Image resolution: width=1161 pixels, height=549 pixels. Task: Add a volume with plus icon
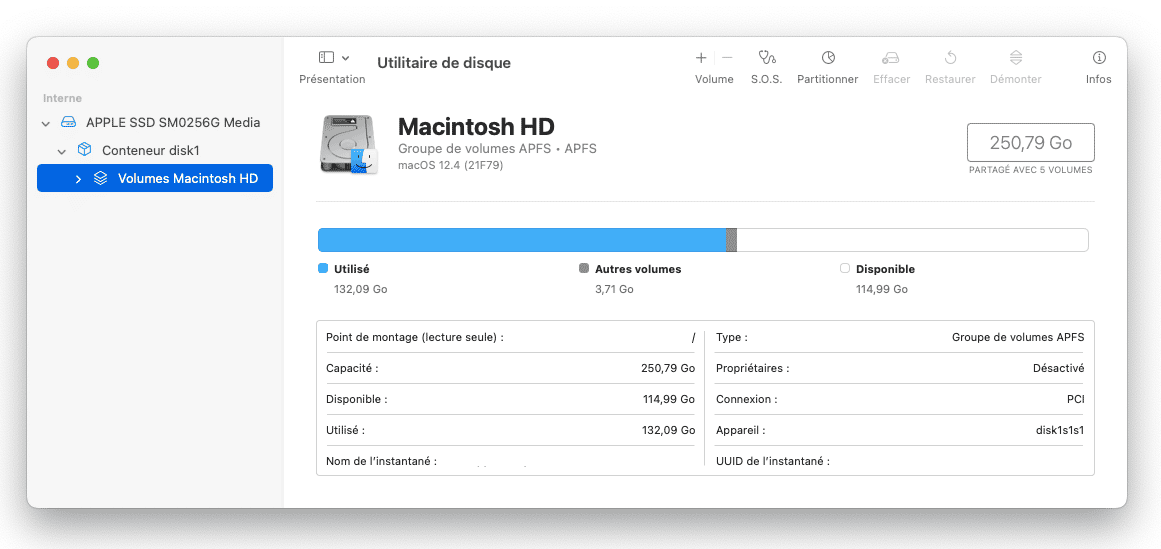(700, 58)
